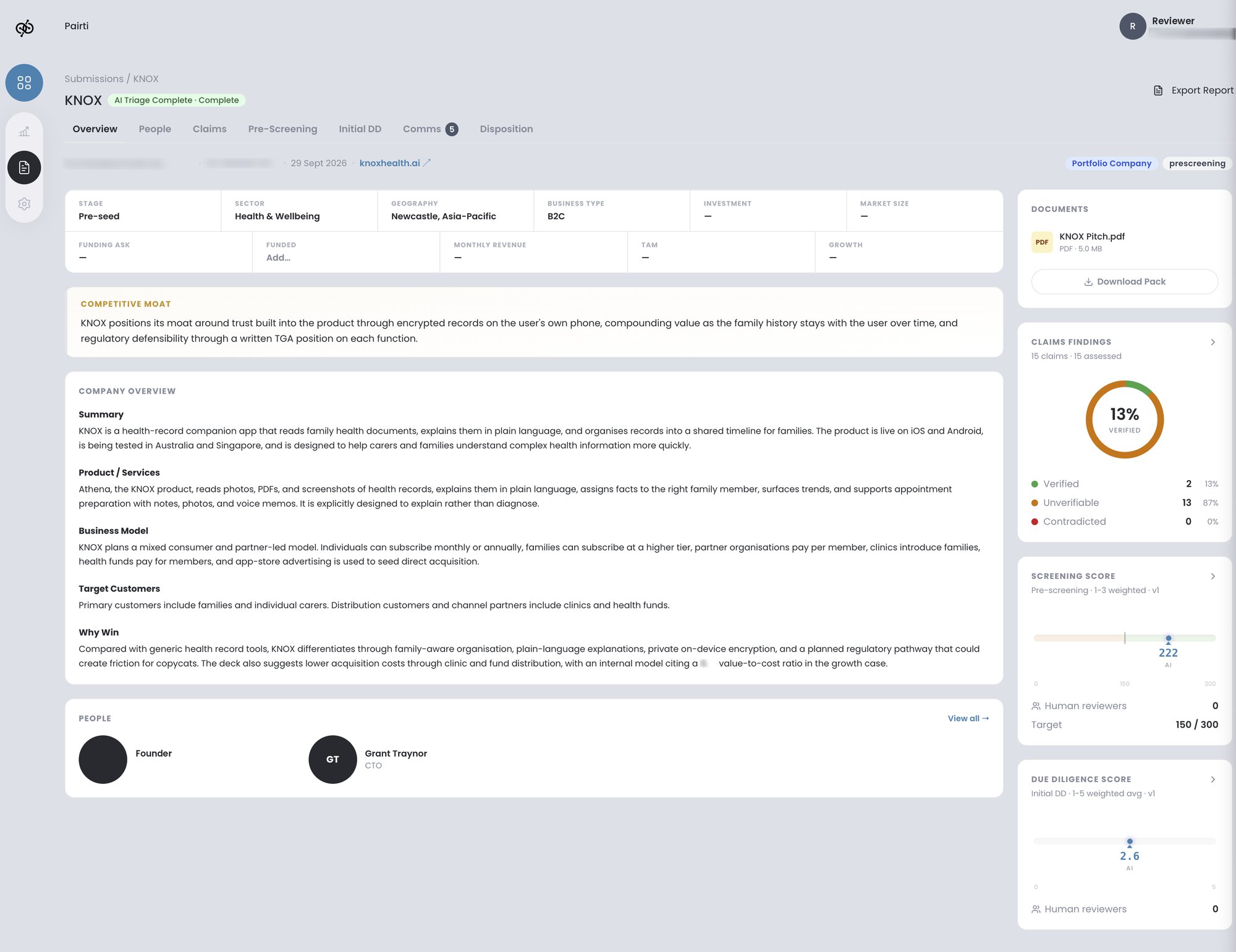Image resolution: width=1236 pixels, height=952 pixels.
Task: Click the PDF icon for KNOX Pitch.pdf
Action: point(1042,242)
